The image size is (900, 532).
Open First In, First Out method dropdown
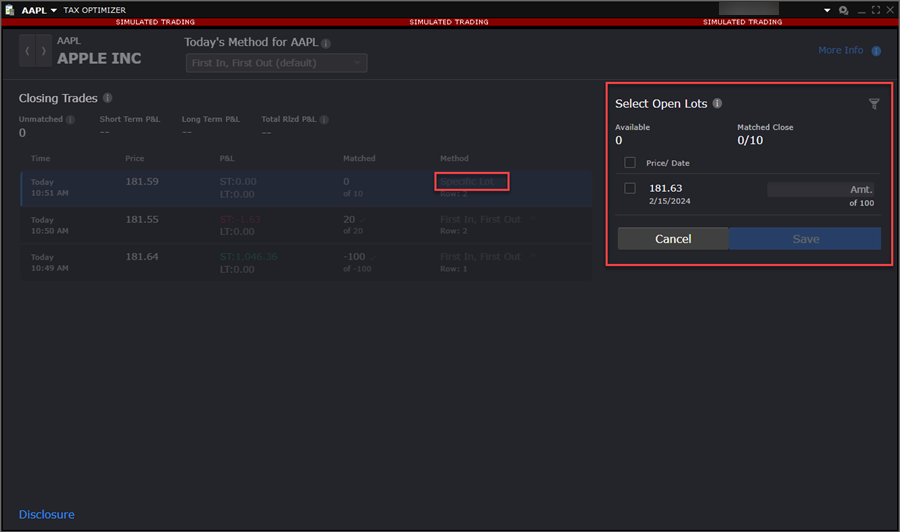(x=276, y=63)
